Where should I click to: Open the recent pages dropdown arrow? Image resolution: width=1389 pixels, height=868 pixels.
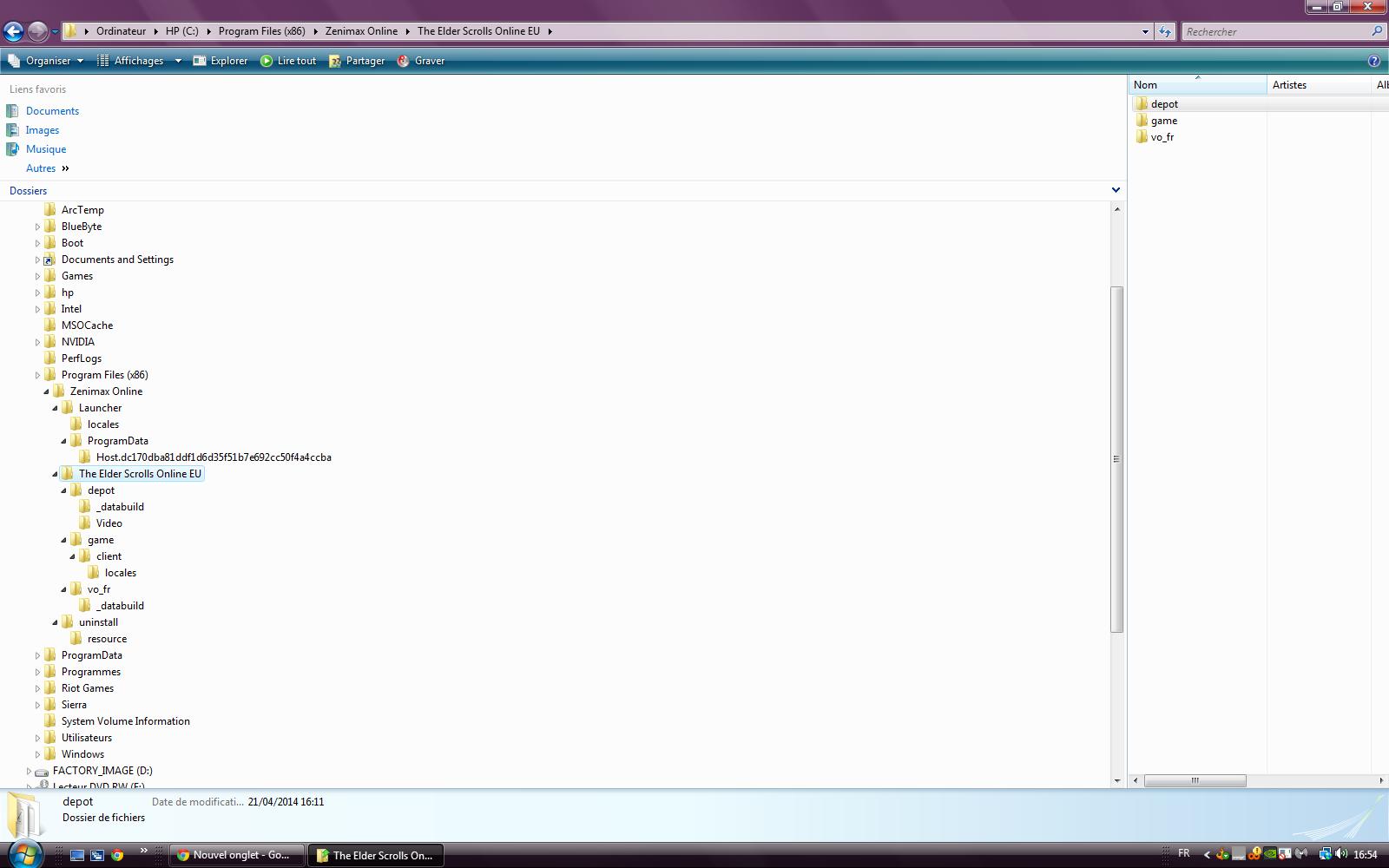(55, 32)
